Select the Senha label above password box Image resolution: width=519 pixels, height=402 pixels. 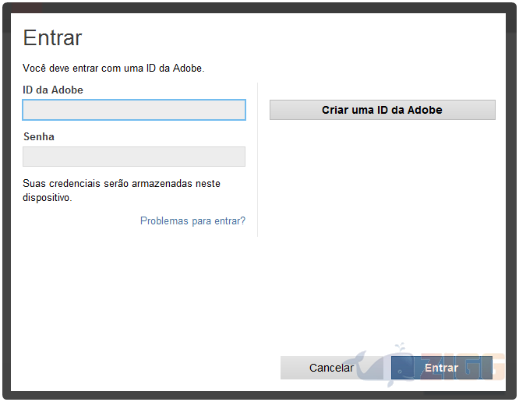pyautogui.click(x=39, y=137)
